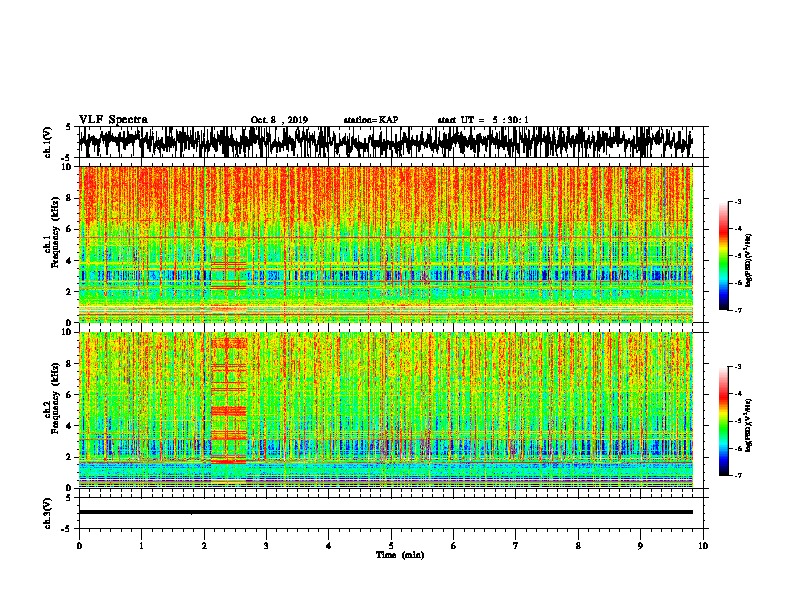The width and height of the screenshot is (792, 612).
Task: Click the ch.2 Frequency (kHz) axis label
Action: pyautogui.click(x=52, y=398)
